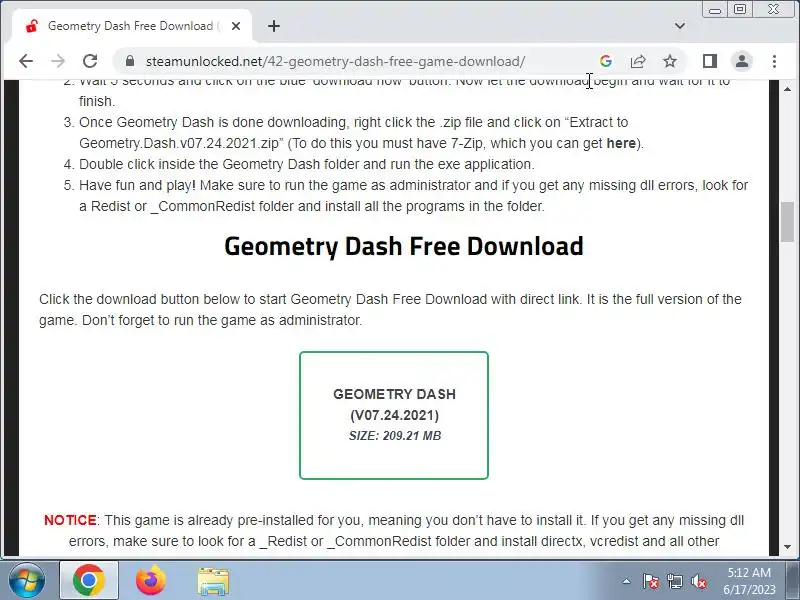Minimize the Chrome window
Image resolution: width=800 pixels, height=600 pixels.
pyautogui.click(x=715, y=10)
